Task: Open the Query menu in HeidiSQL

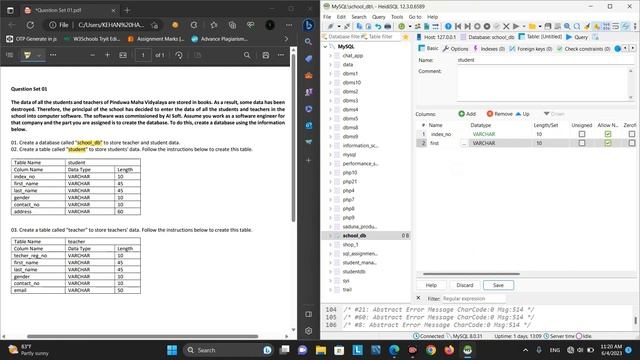Action: click(378, 17)
